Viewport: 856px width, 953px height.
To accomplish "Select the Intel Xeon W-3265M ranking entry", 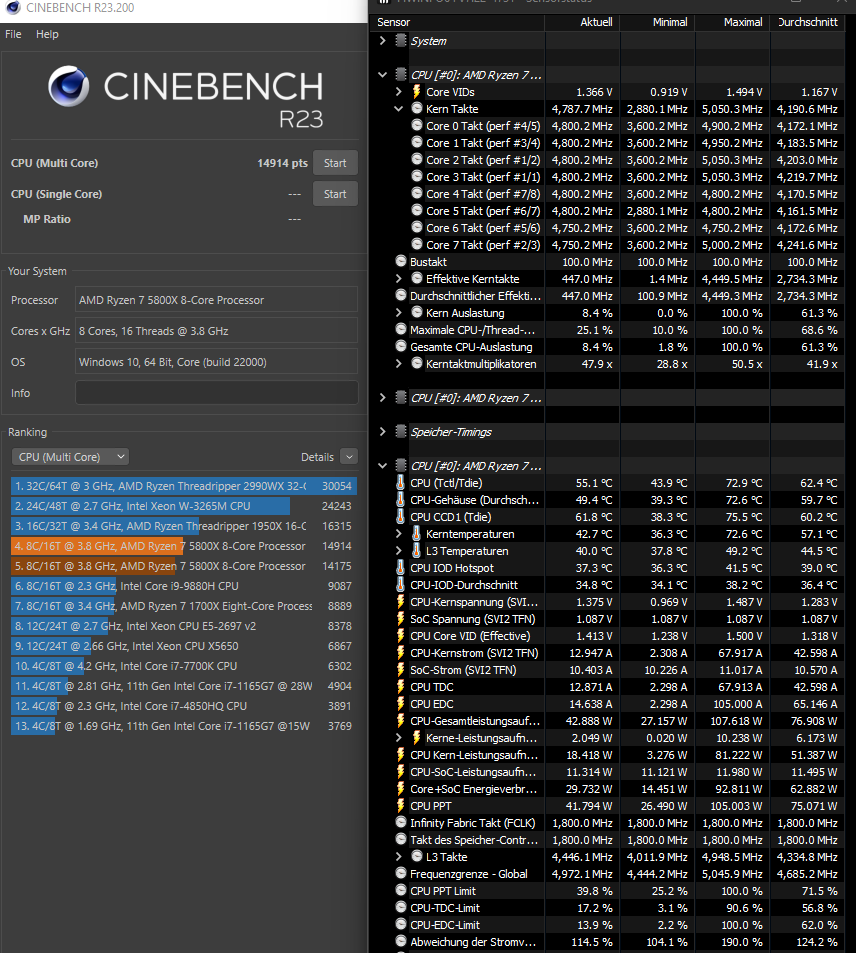I will point(184,506).
